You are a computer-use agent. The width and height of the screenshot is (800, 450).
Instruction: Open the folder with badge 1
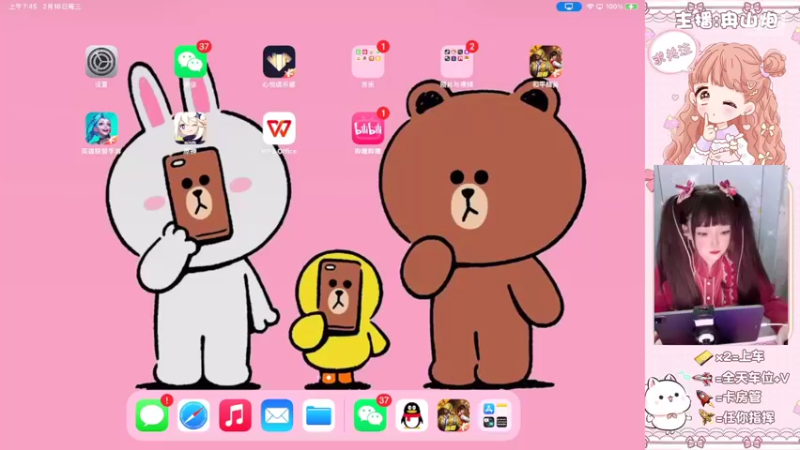(368, 62)
